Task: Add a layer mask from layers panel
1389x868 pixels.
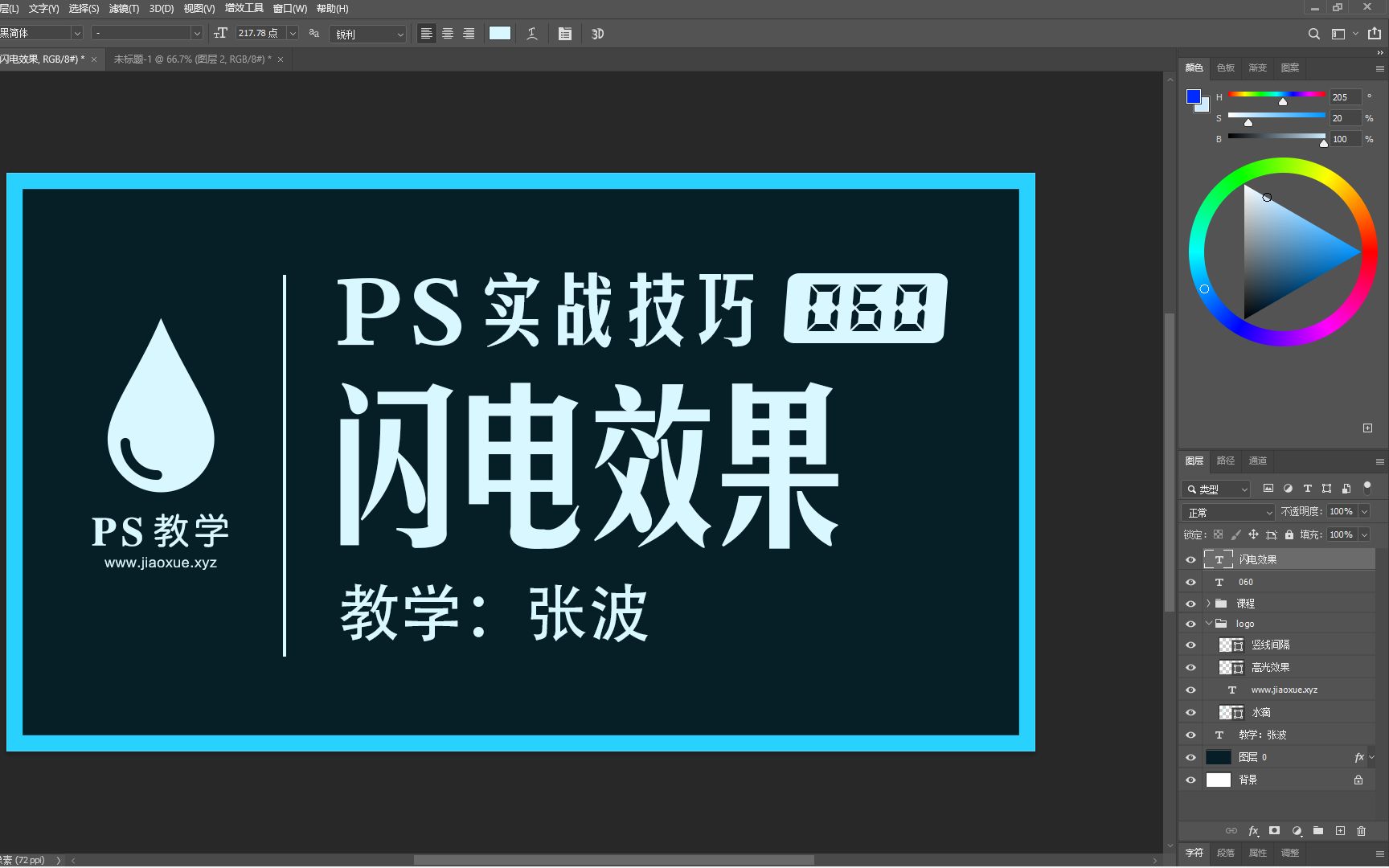Action: click(x=1275, y=831)
